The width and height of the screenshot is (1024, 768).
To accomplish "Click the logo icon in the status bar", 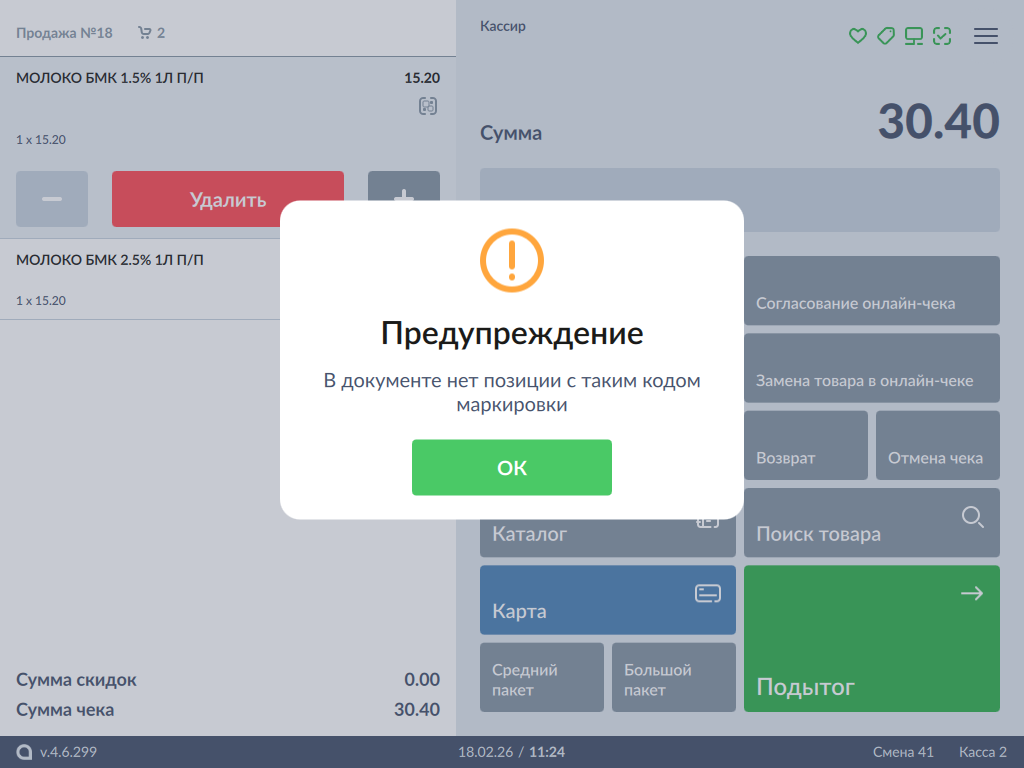I will (x=24, y=752).
